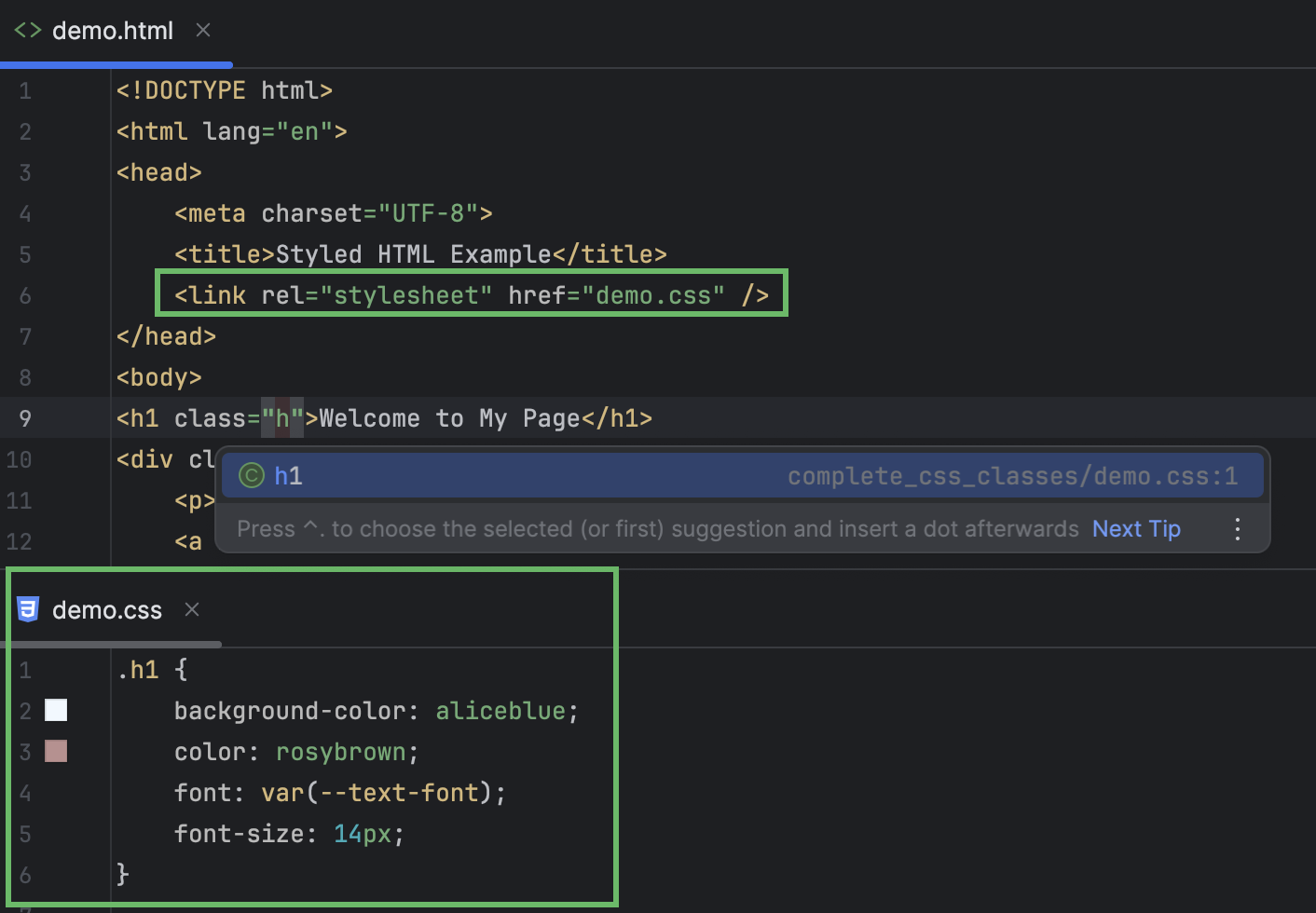Click the "Styled HTML Example" title text
Screen dimensions: 1316x913
tap(414, 254)
